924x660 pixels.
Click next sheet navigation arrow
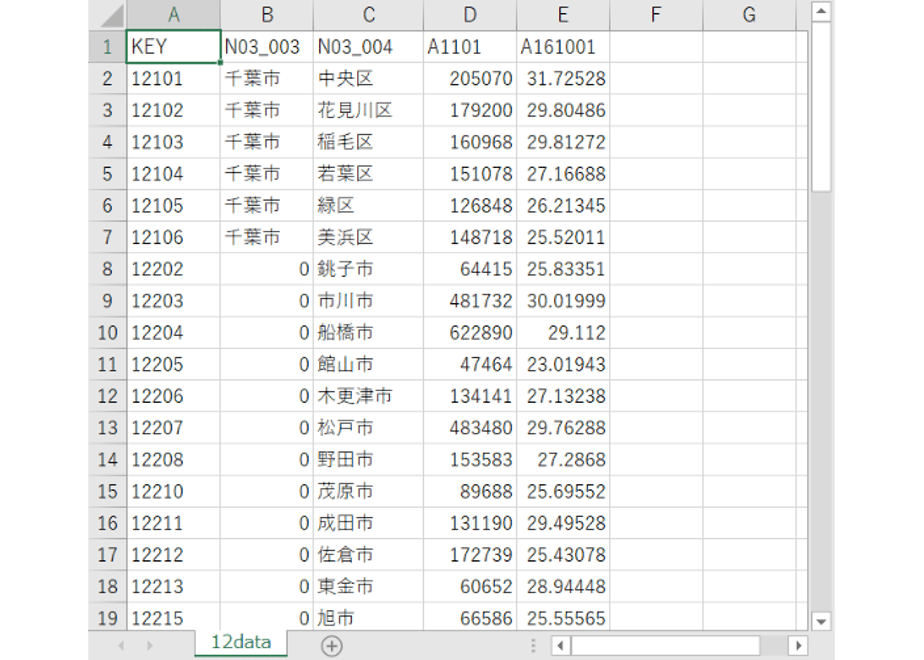150,646
